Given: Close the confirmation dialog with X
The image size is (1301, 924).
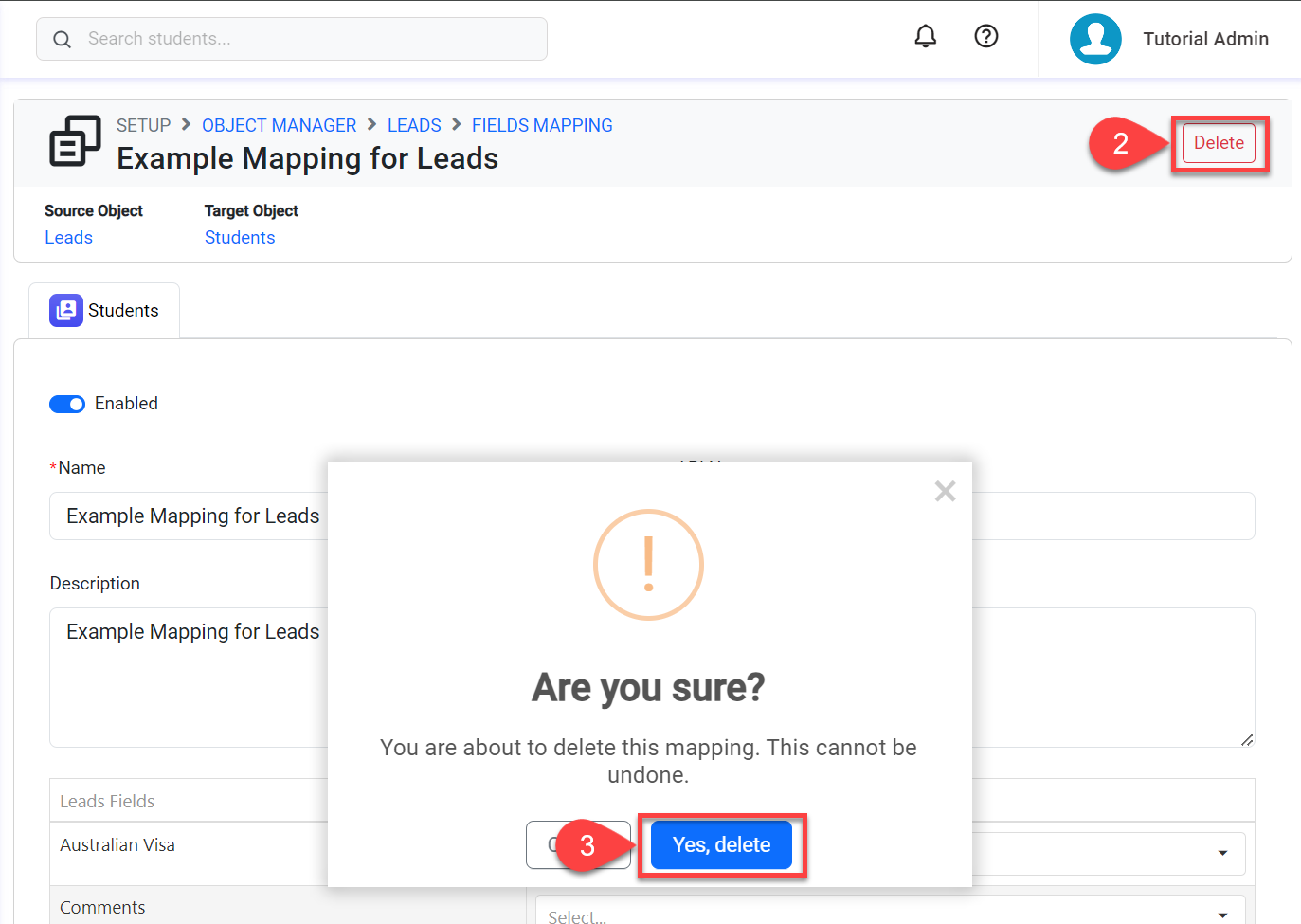Looking at the screenshot, I should pos(945,491).
